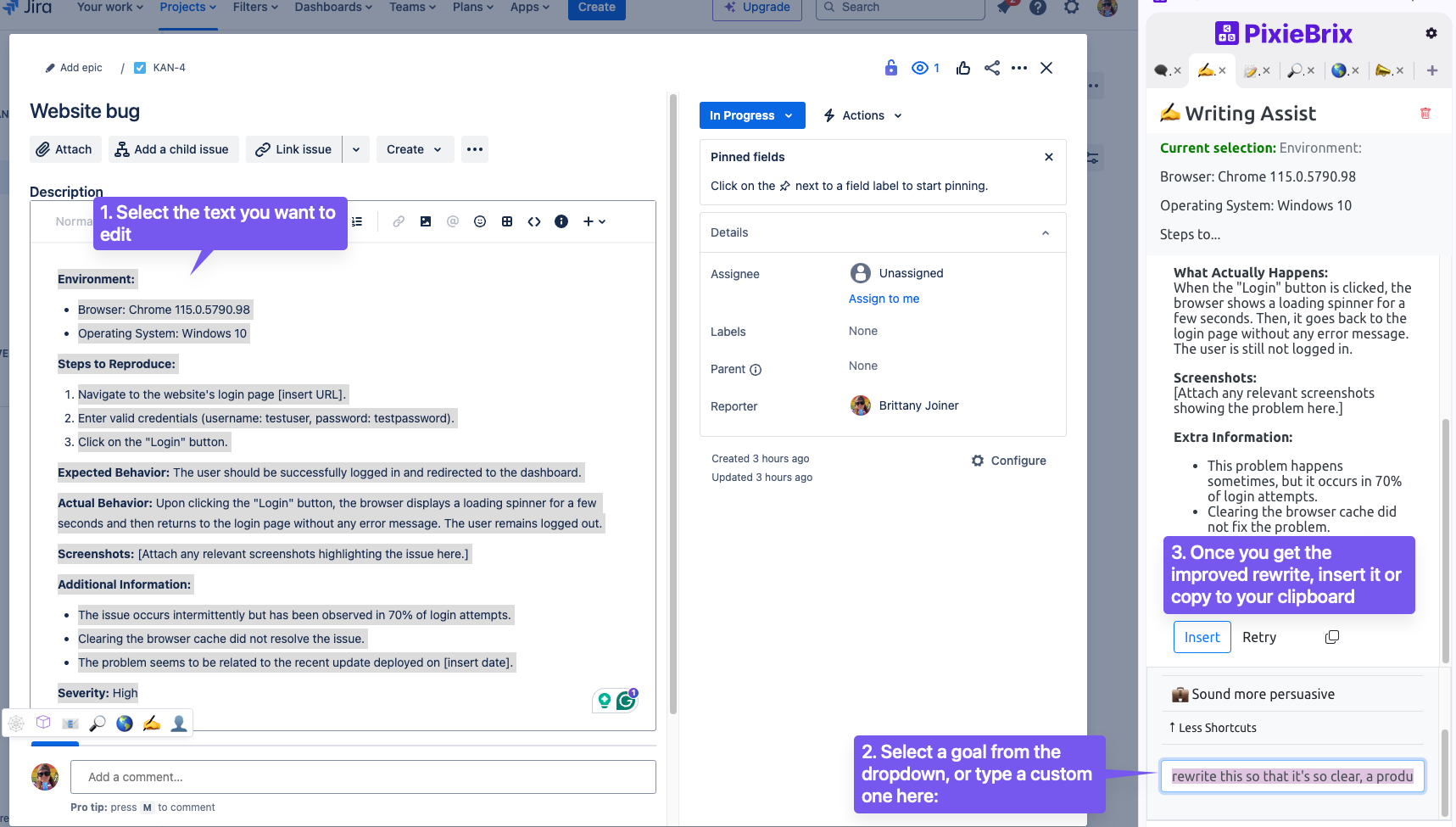Open the status dropdown showing In Progress
Viewport: 1456px width, 827px height.
751,115
